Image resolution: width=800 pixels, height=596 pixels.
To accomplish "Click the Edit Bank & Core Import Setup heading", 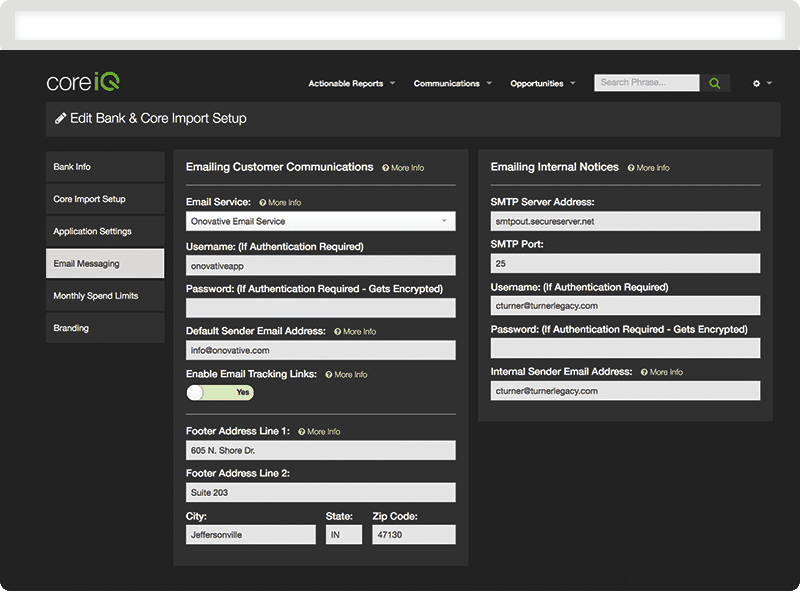I will tap(158, 118).
